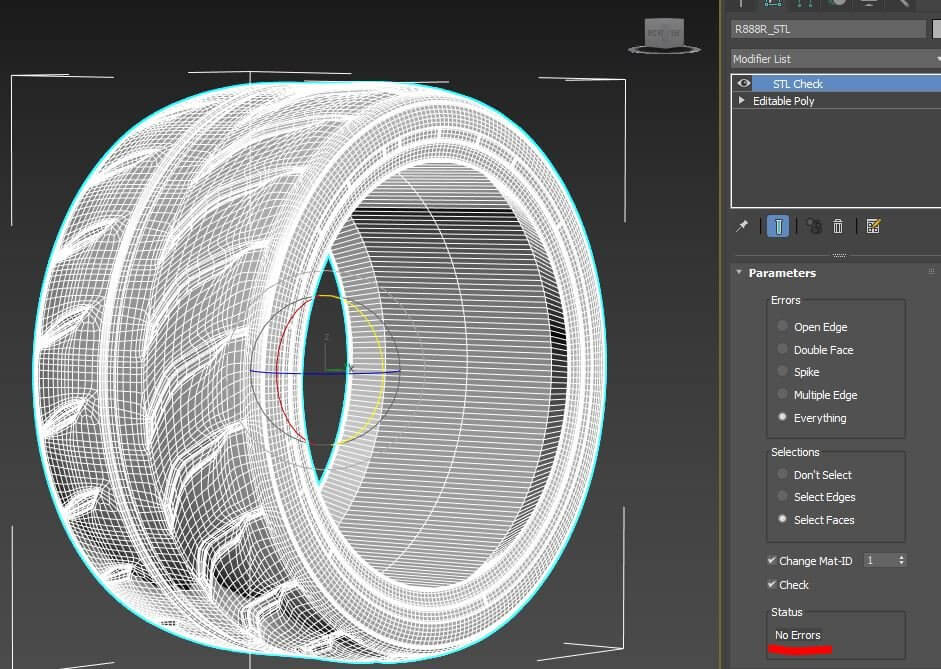Open Configure Modifier Sets icon
This screenshot has width=941, height=669.
click(873, 226)
